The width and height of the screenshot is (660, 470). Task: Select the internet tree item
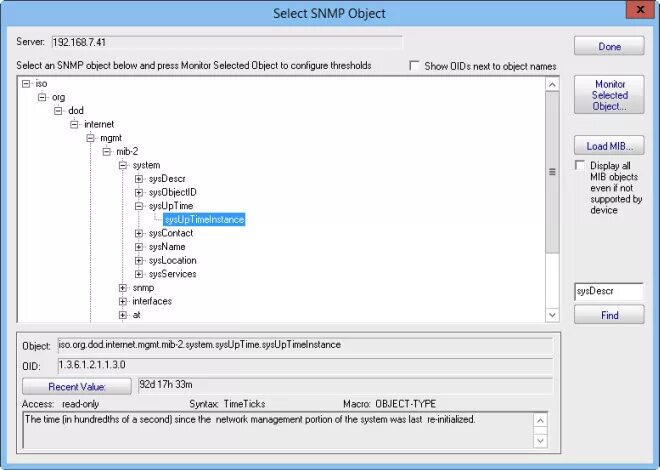pos(99,124)
